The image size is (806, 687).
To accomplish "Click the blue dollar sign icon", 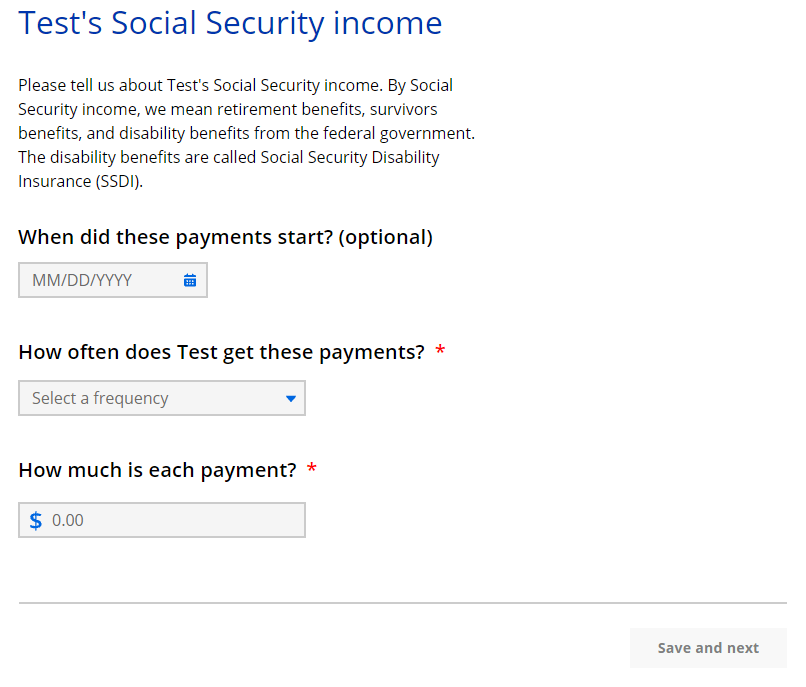I will tap(36, 521).
